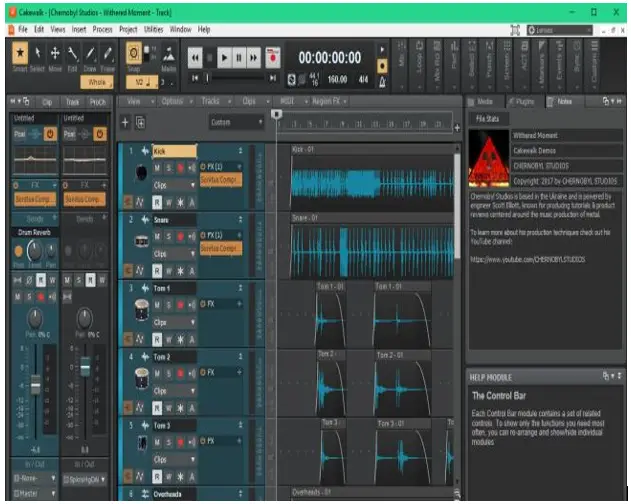Open the Master output dropdown

35,493
